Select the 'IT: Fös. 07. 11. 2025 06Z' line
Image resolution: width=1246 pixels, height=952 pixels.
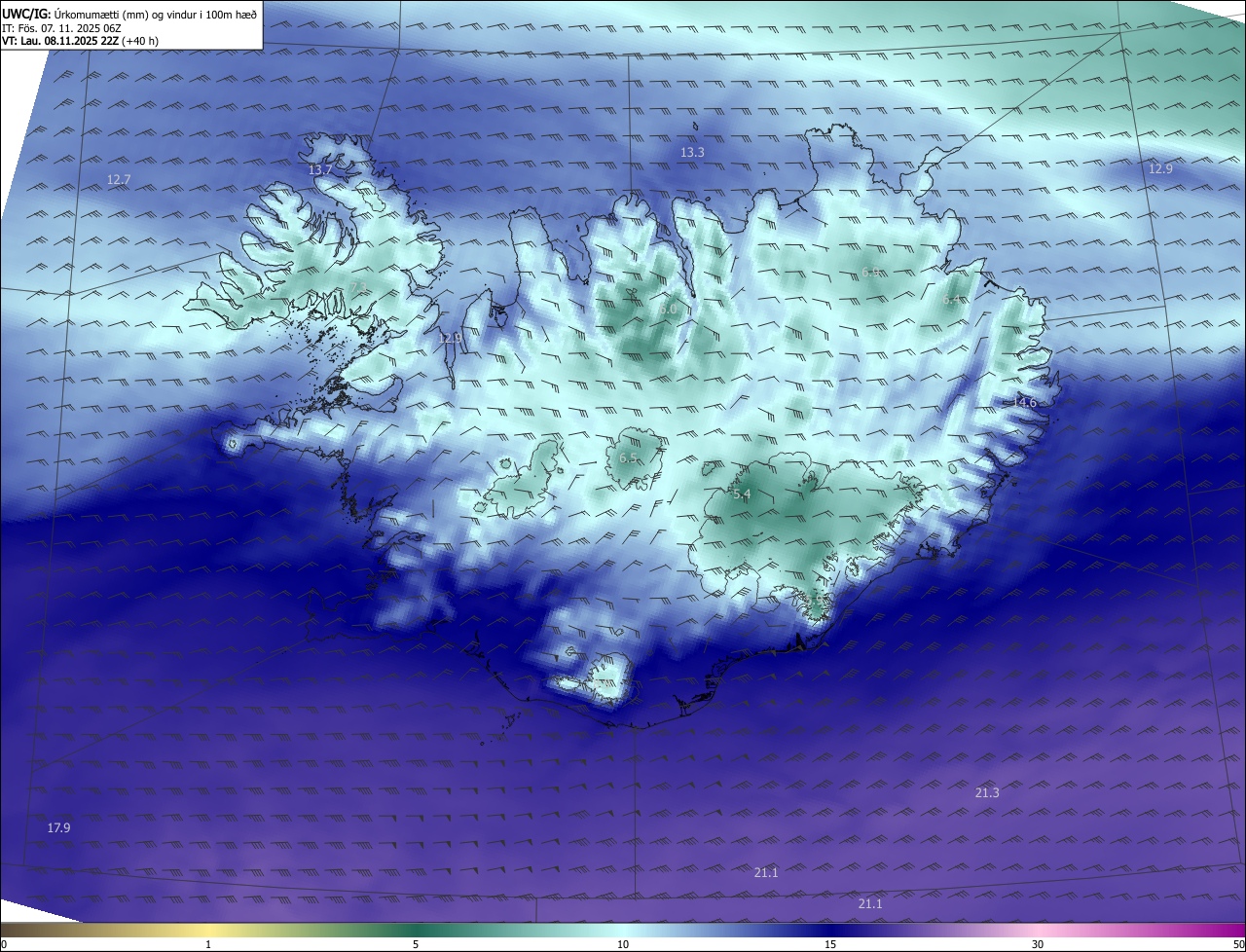tap(61, 28)
